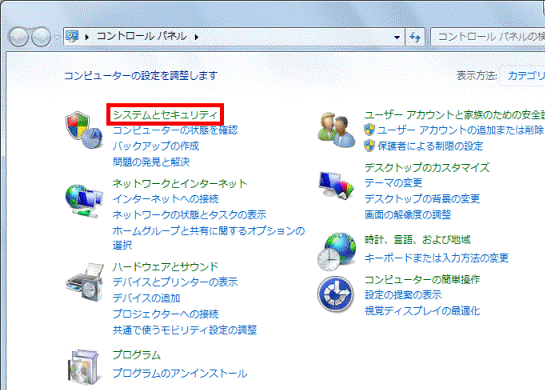This screenshot has height=390, width=545.
Task: Click the clock and globe region icon
Action: 336,252
